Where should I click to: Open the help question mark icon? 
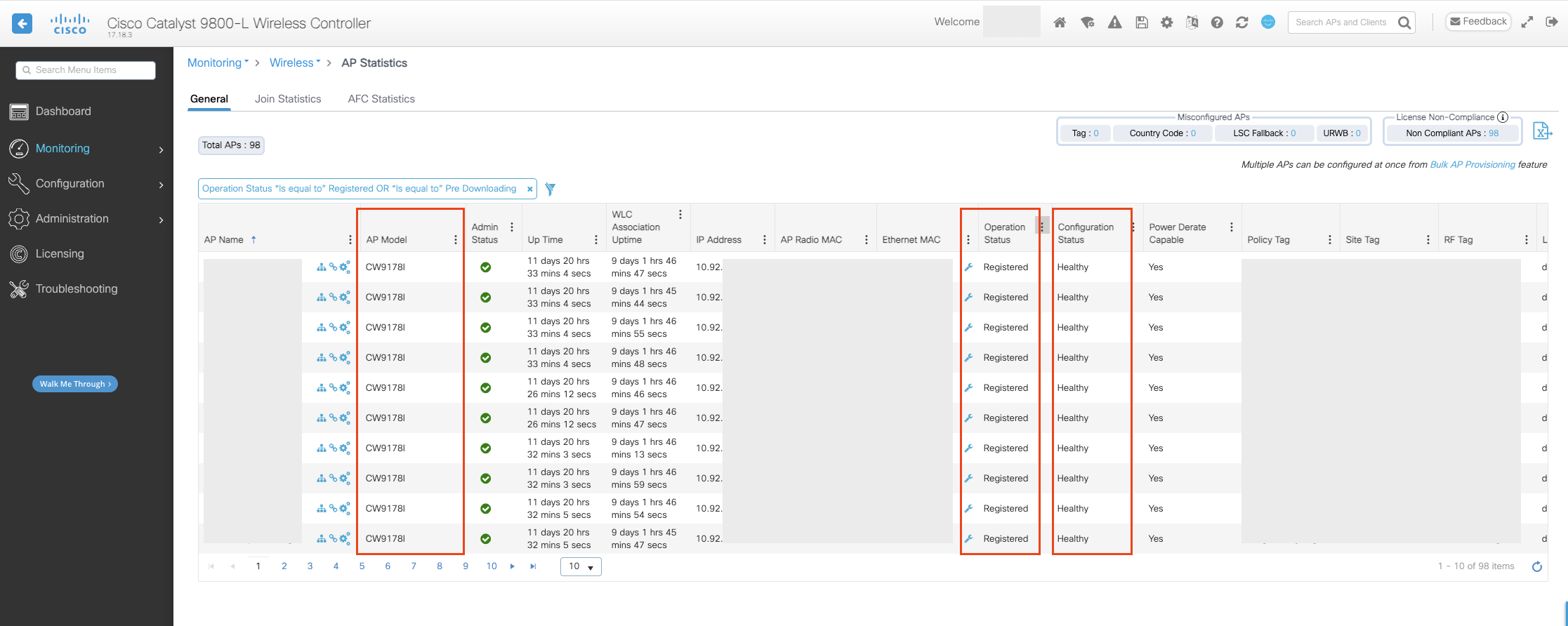click(1217, 22)
